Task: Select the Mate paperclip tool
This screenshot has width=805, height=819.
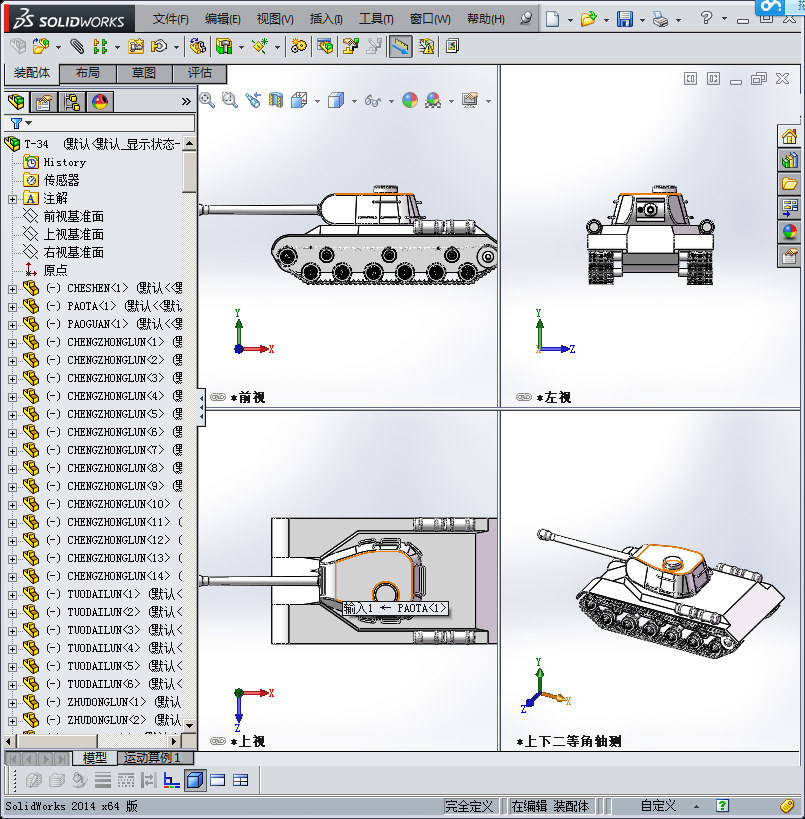Action: coord(75,46)
